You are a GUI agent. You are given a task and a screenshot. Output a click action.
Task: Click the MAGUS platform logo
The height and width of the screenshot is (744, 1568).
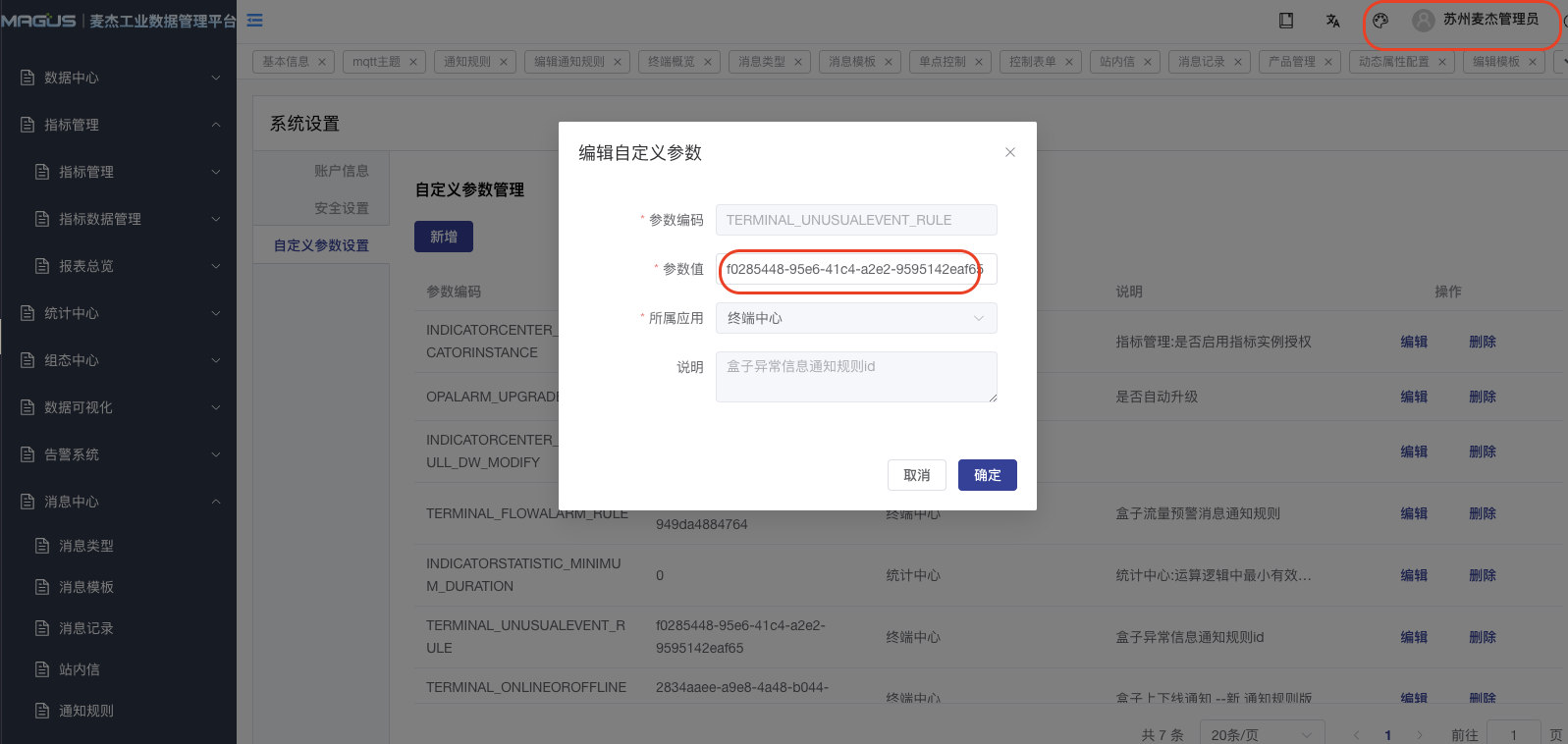tap(38, 21)
